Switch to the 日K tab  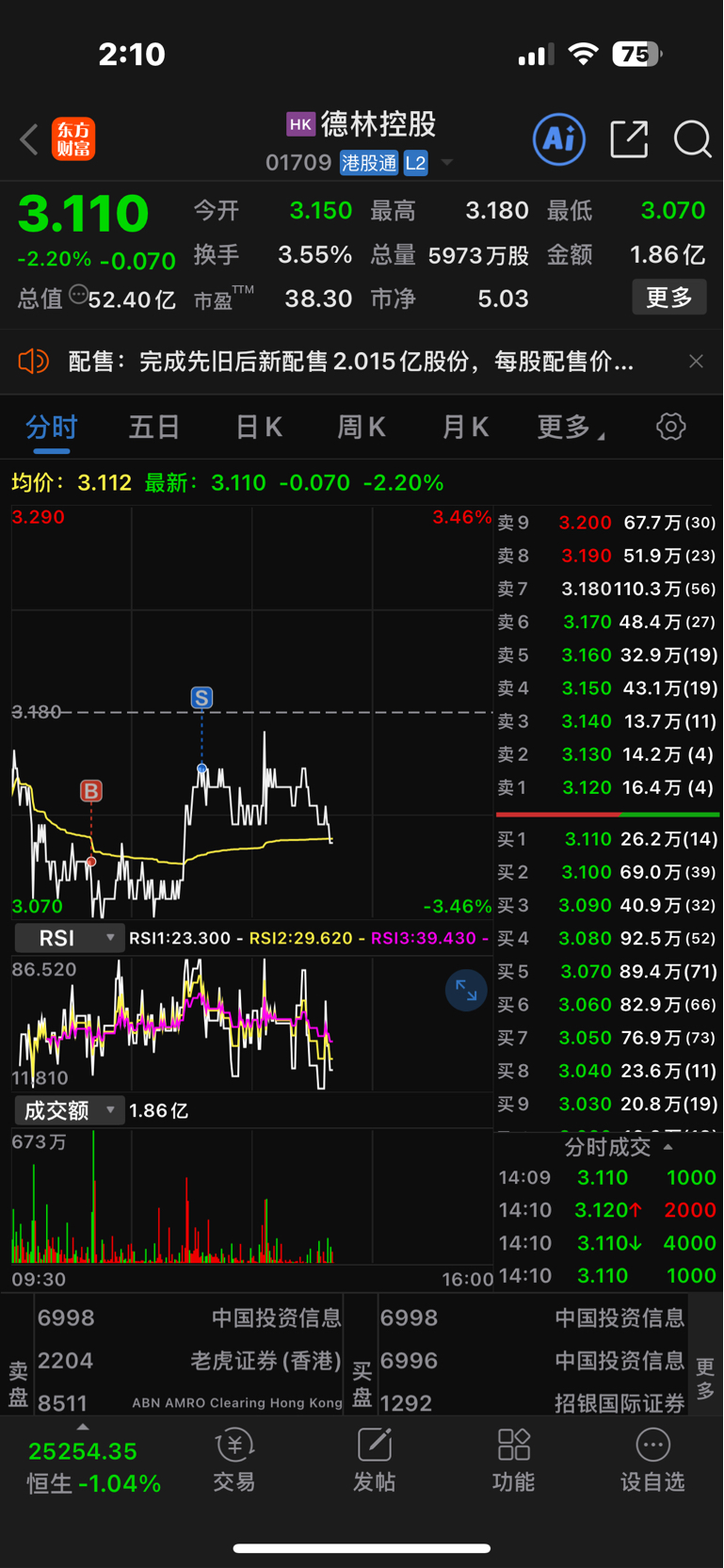click(258, 427)
